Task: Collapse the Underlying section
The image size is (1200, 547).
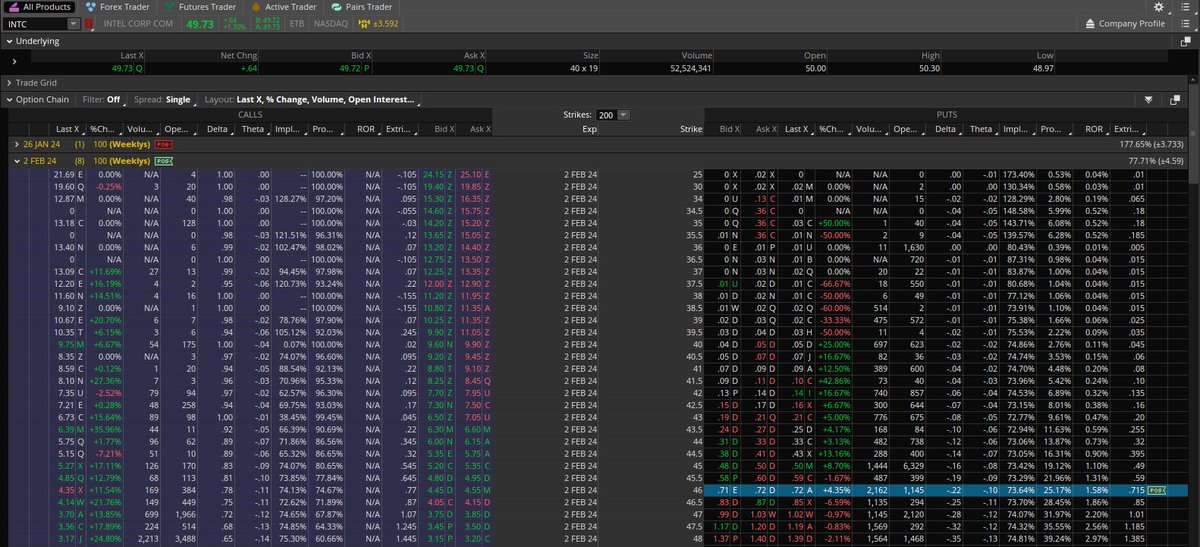Action: click(x=8, y=41)
